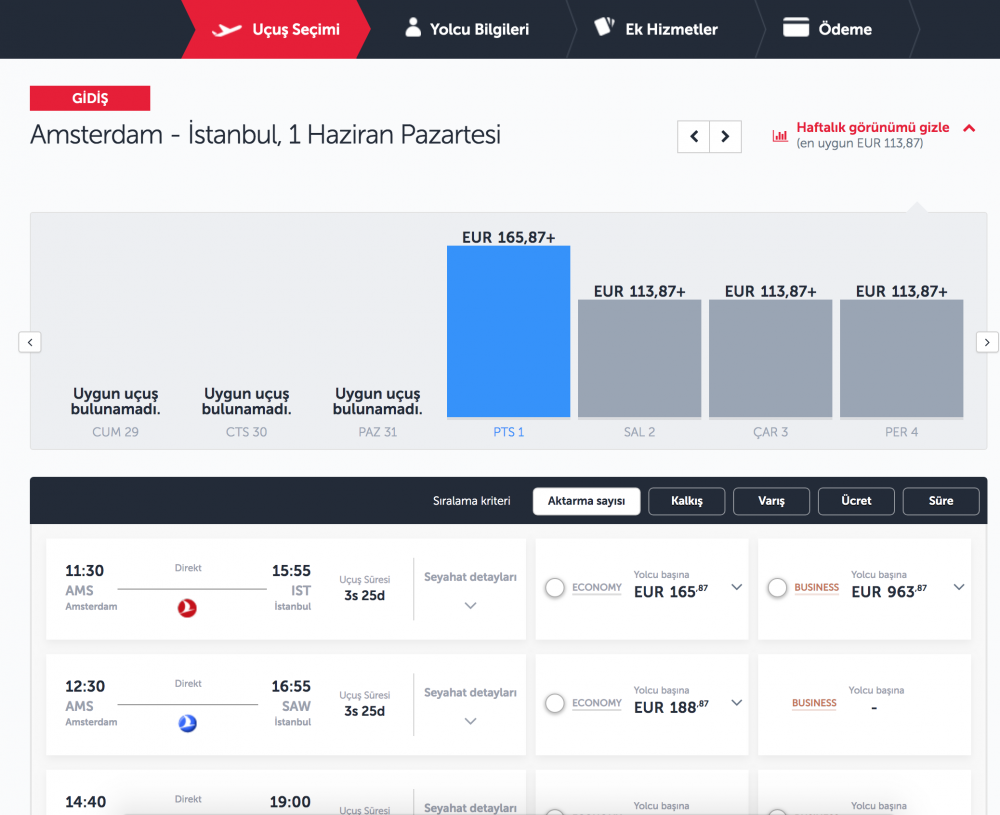Select Business fare EUR 963.87 radio button
This screenshot has width=1000, height=815.
777,589
